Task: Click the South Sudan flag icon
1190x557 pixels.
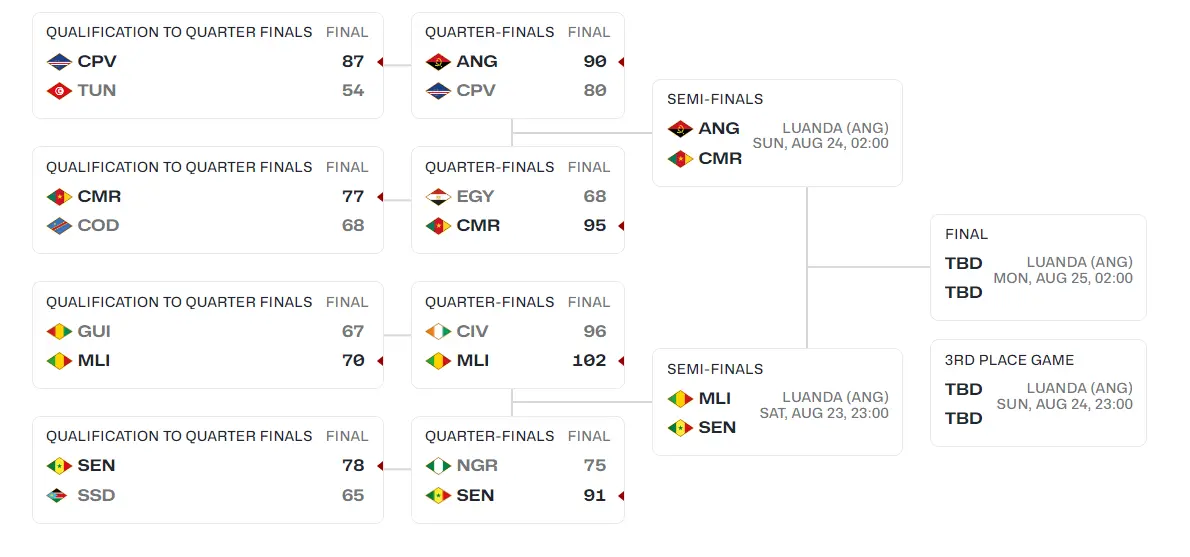Action: [59, 496]
